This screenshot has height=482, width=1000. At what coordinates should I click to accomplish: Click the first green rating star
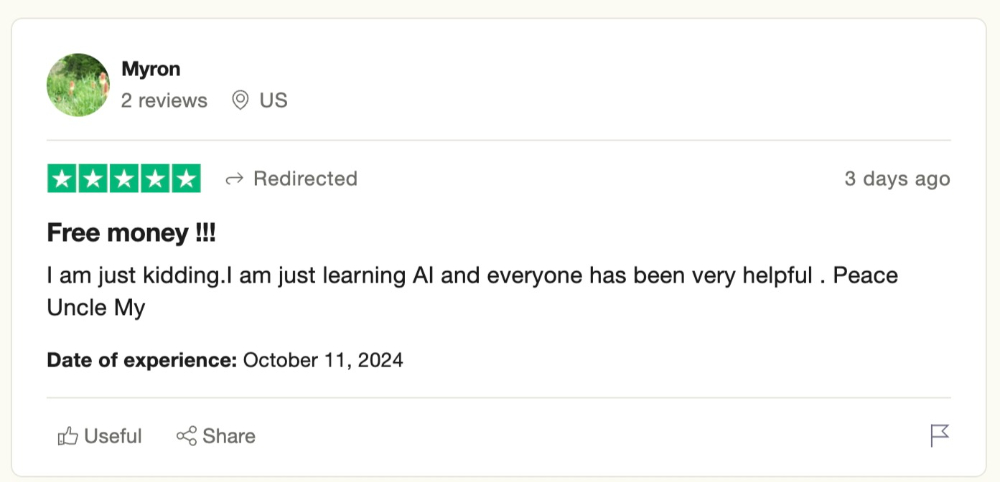pyautogui.click(x=63, y=179)
